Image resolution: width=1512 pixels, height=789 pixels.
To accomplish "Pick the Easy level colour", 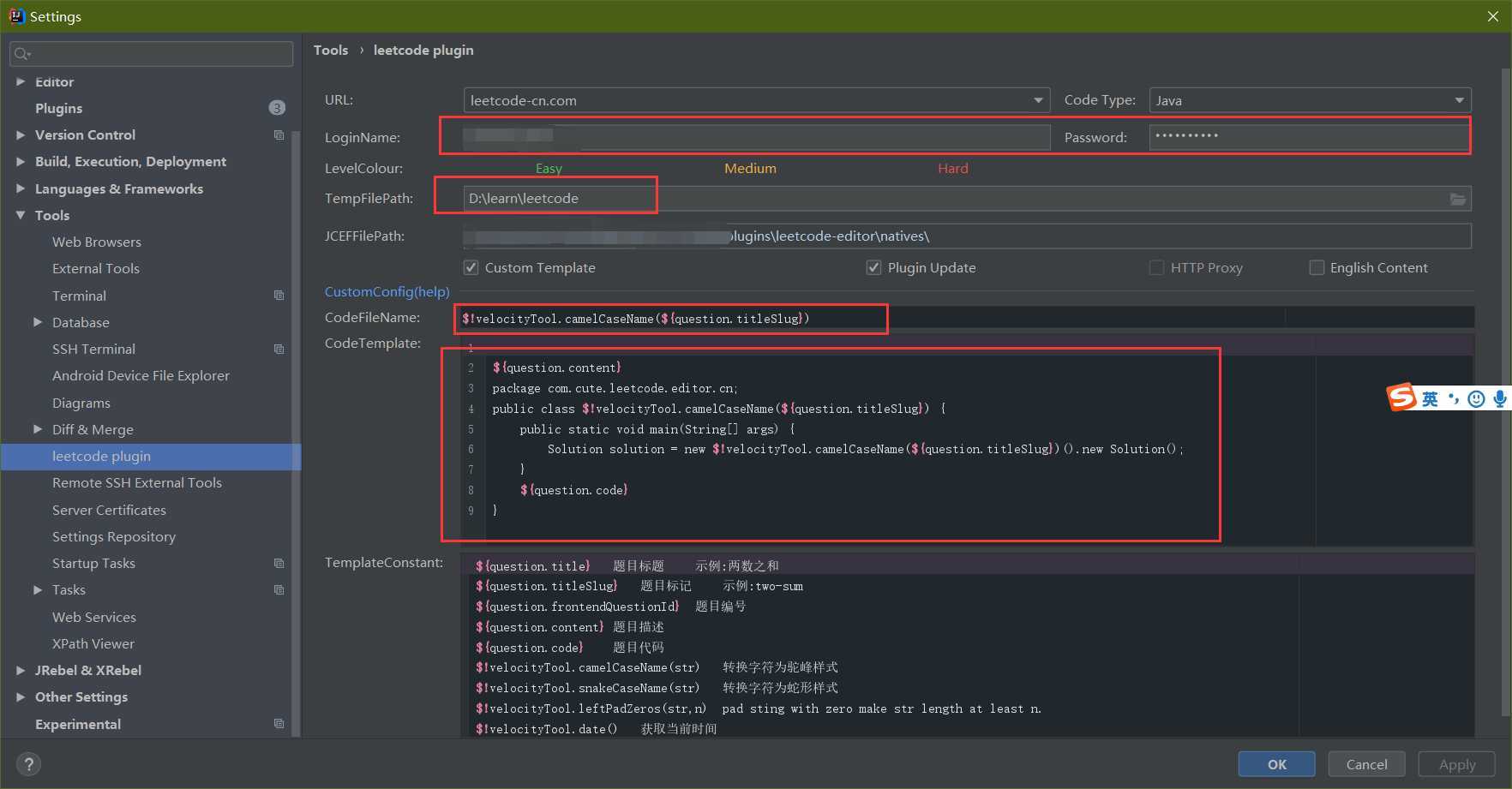I will tap(549, 168).
